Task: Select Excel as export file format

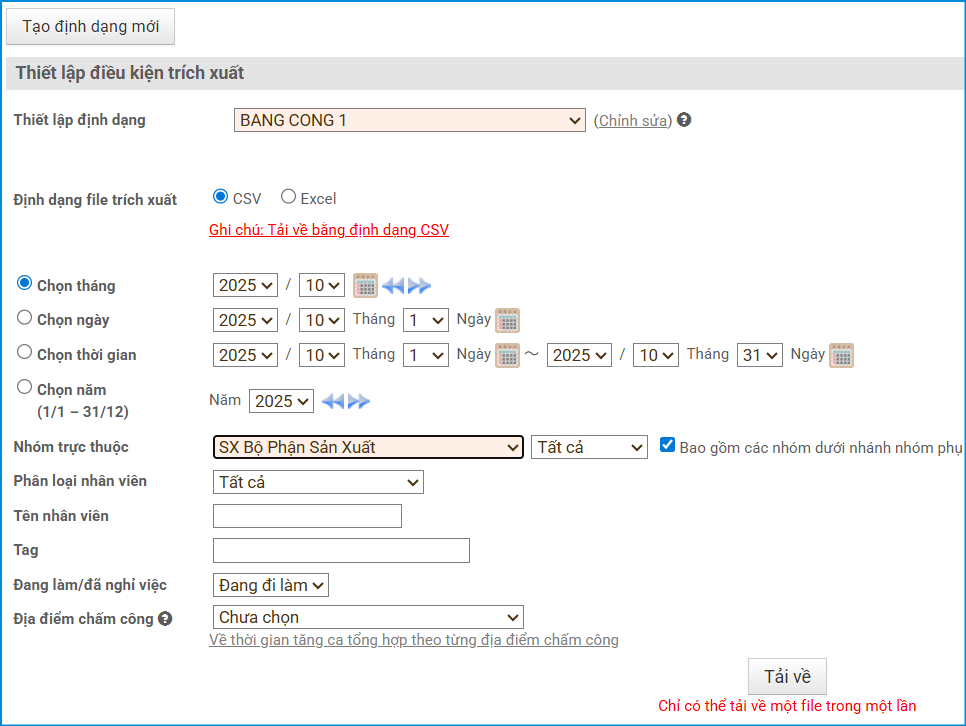Action: [289, 197]
